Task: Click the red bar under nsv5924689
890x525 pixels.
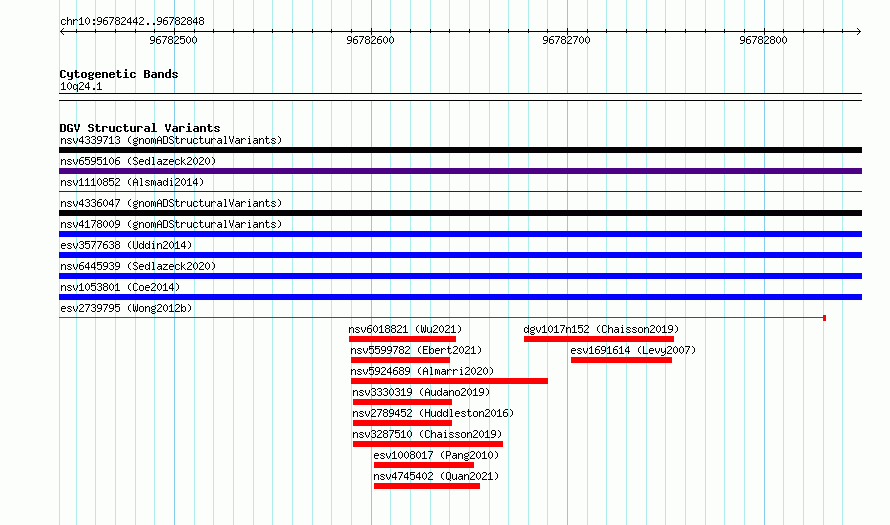Action: pos(450,381)
